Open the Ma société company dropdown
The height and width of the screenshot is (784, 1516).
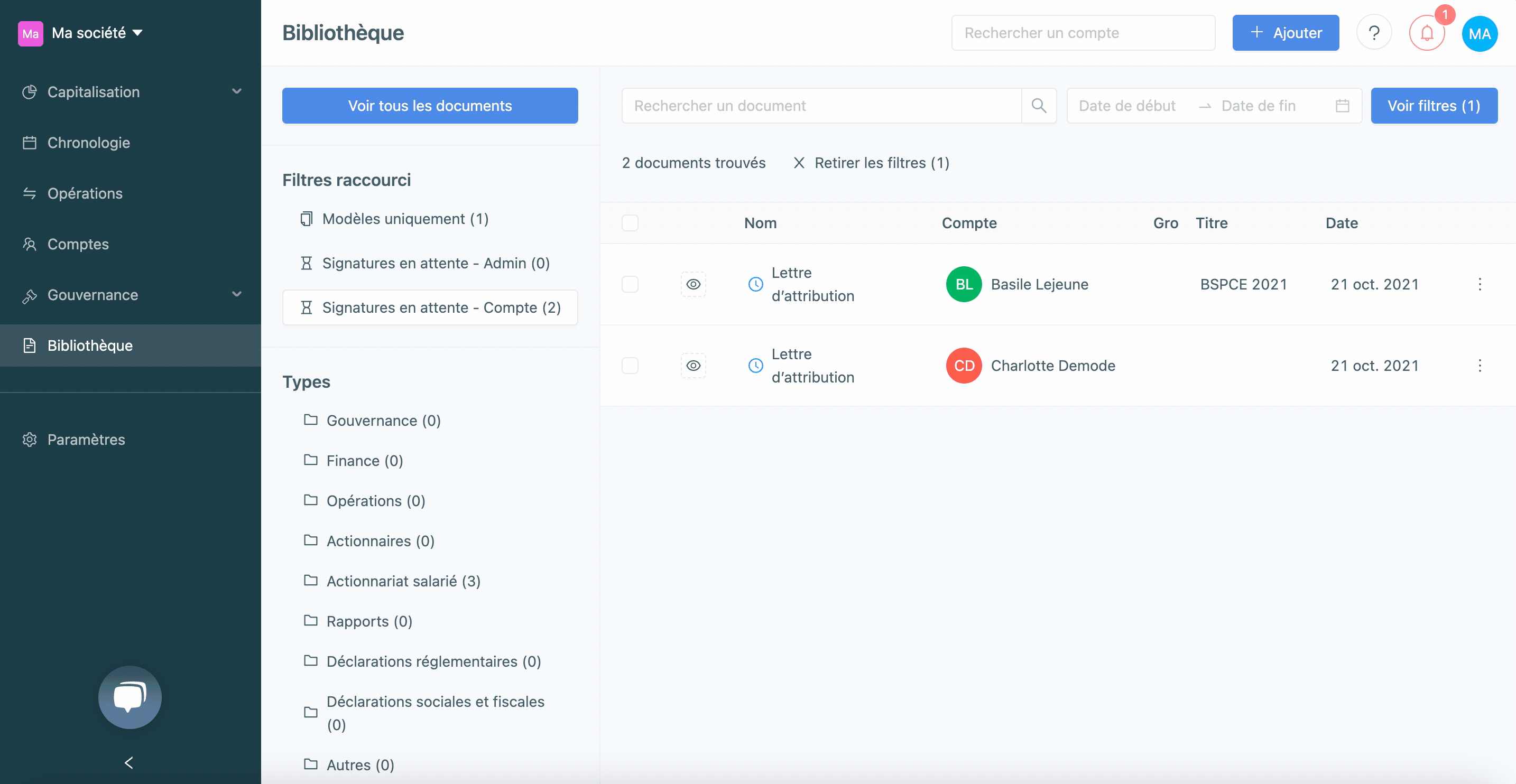click(x=80, y=33)
